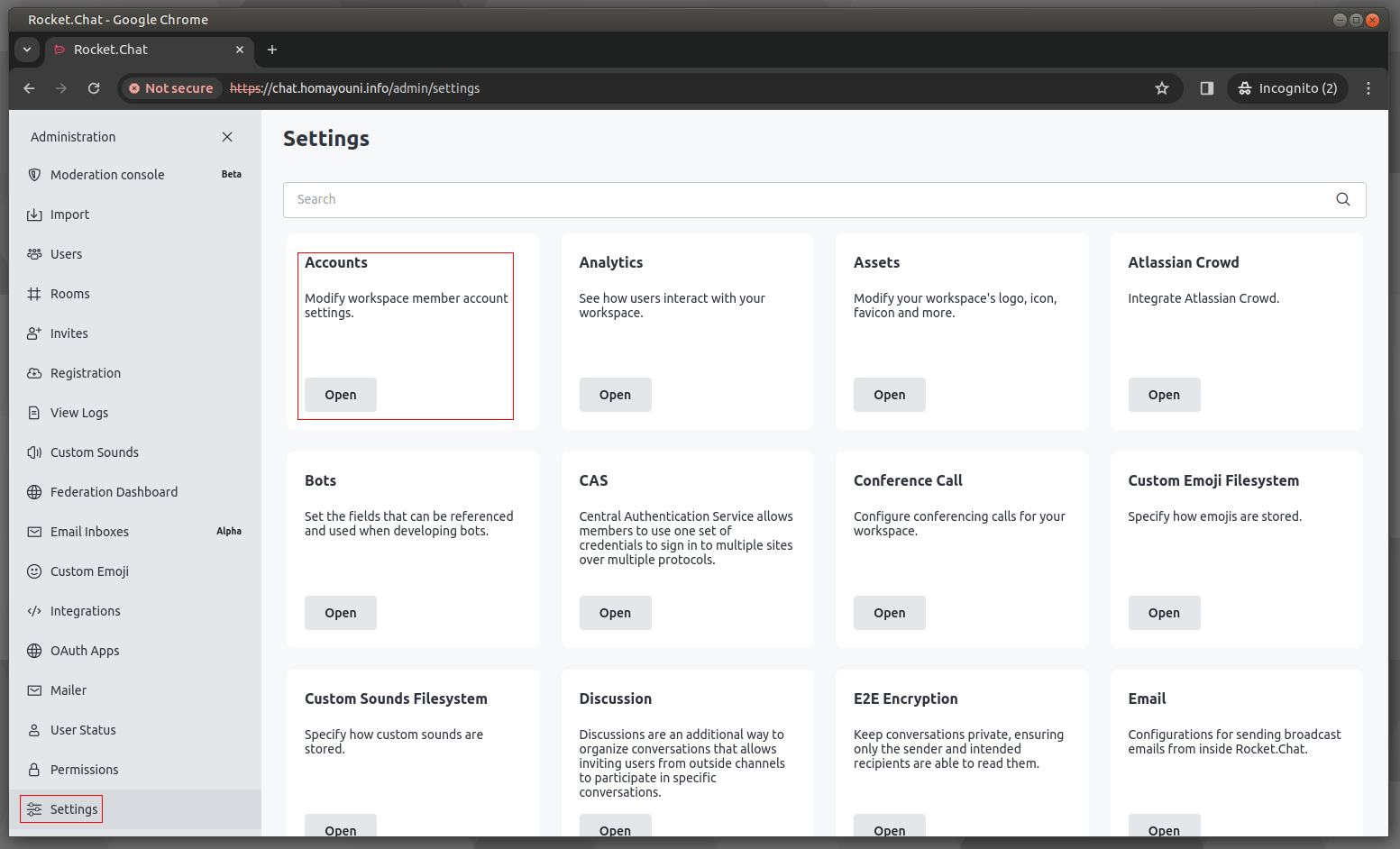Close the Rocket.Chat browser tab

point(240,50)
